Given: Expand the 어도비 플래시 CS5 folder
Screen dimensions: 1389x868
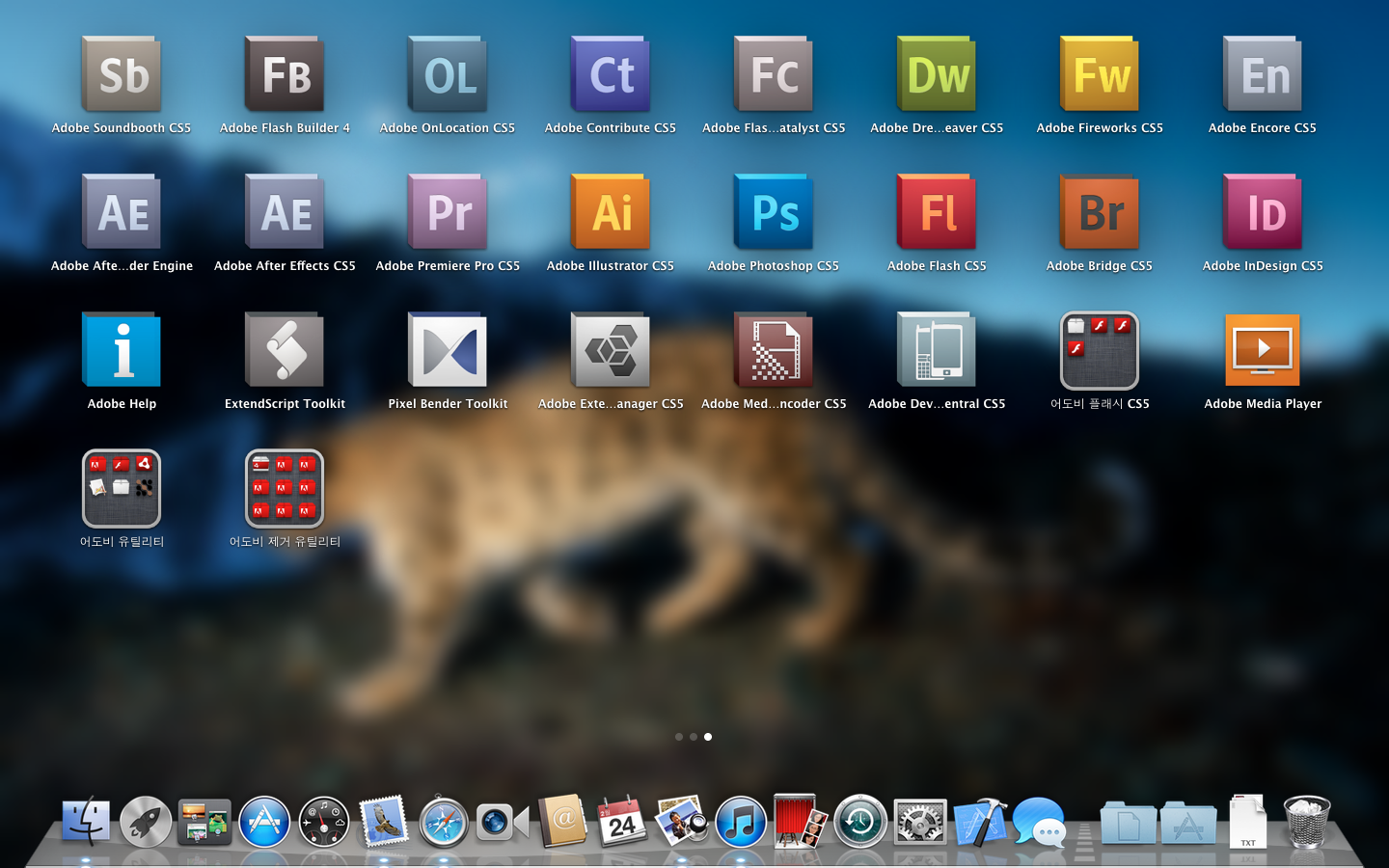Looking at the screenshot, I should coord(1100,351).
